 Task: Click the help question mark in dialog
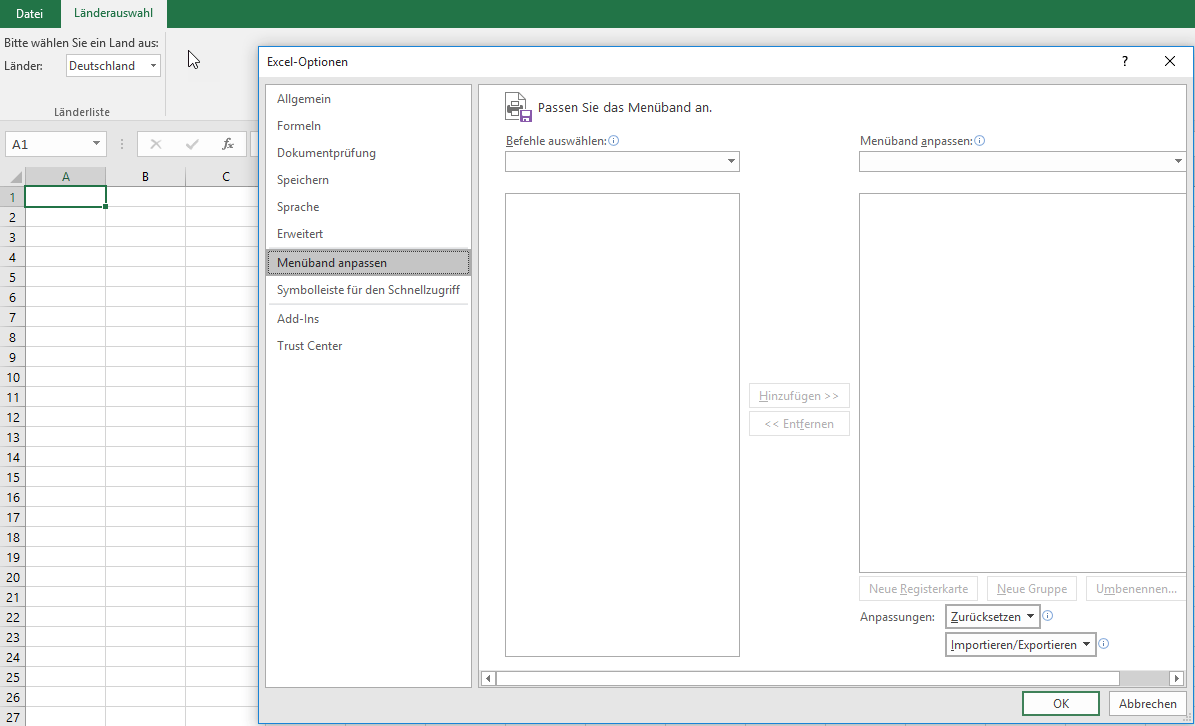click(1125, 62)
